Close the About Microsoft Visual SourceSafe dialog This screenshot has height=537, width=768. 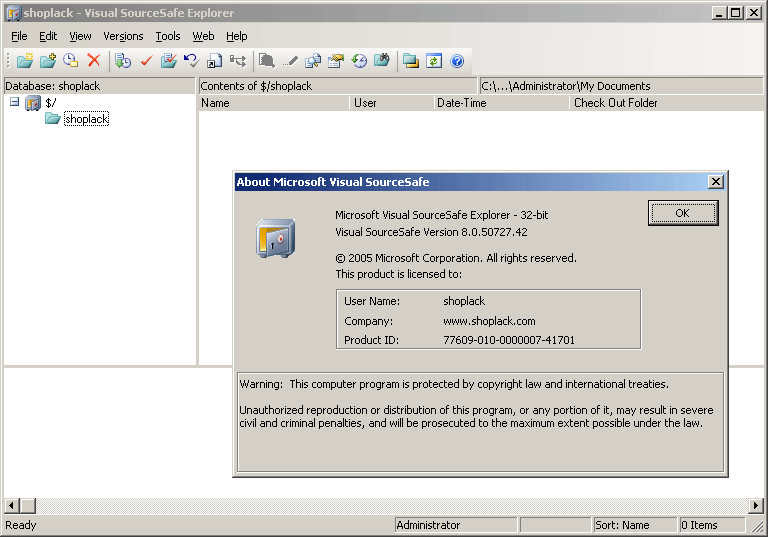click(716, 182)
